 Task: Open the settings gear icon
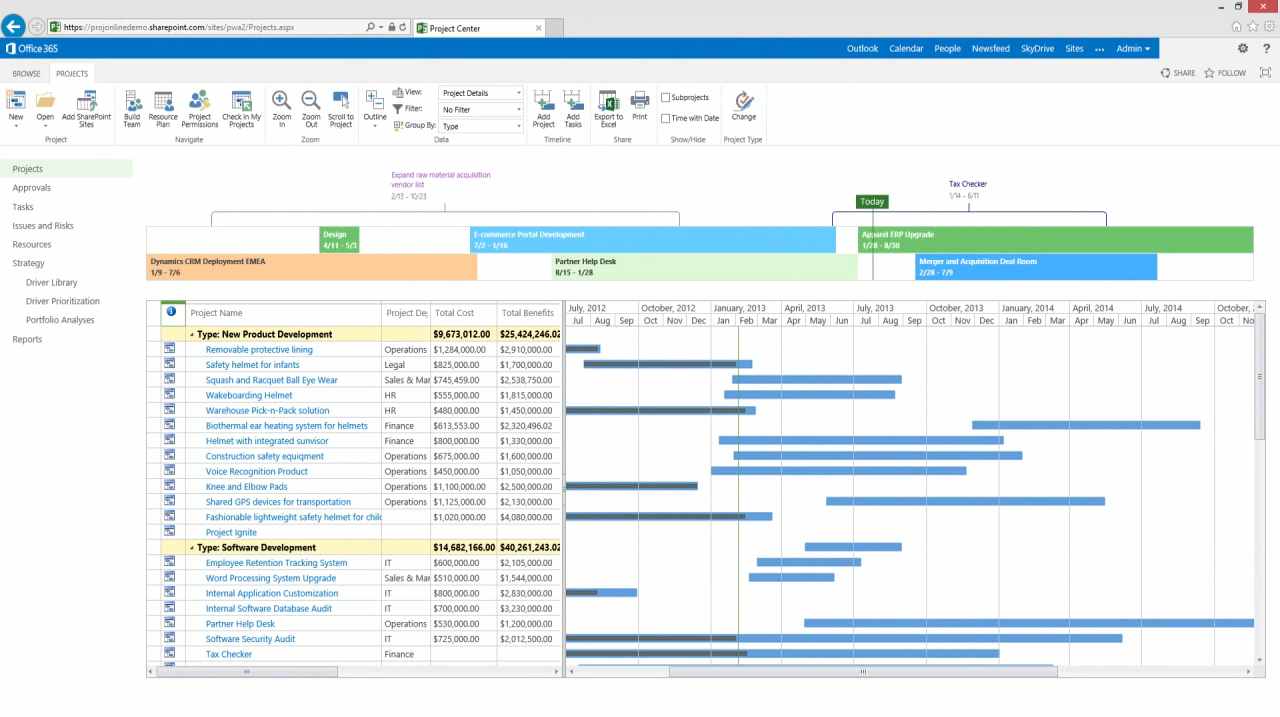pyautogui.click(x=1243, y=48)
